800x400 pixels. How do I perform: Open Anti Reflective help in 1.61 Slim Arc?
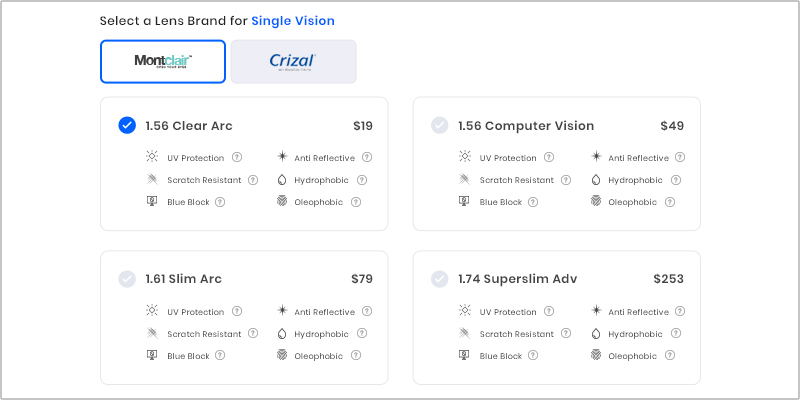pos(367,311)
